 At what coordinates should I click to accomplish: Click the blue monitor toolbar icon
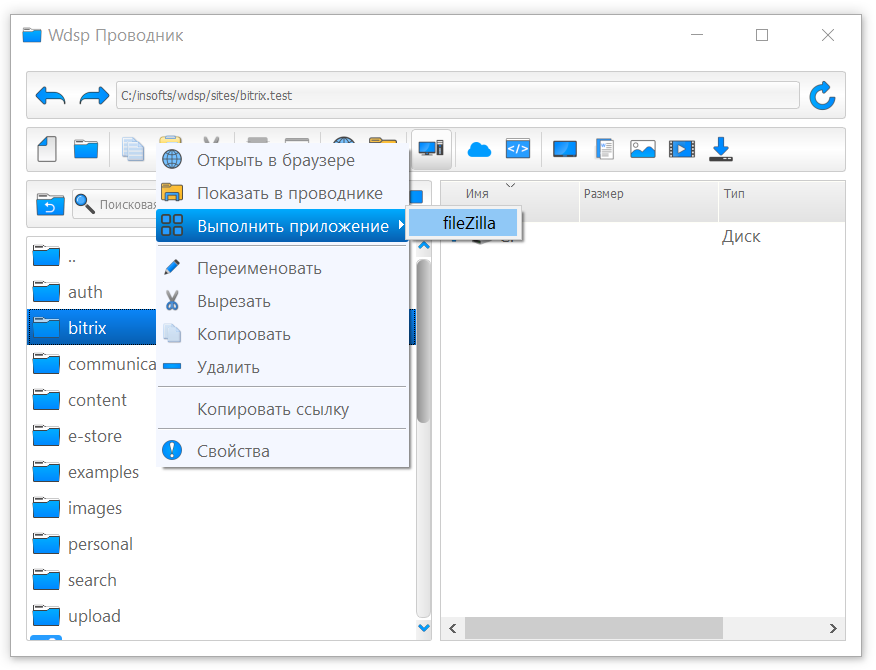coord(565,149)
